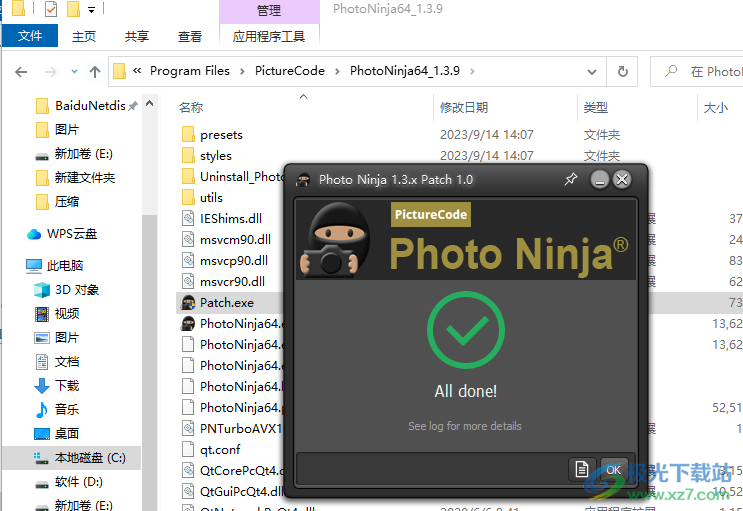Select the Patch.exe ninja icon
This screenshot has height=511, width=743.
[188, 302]
